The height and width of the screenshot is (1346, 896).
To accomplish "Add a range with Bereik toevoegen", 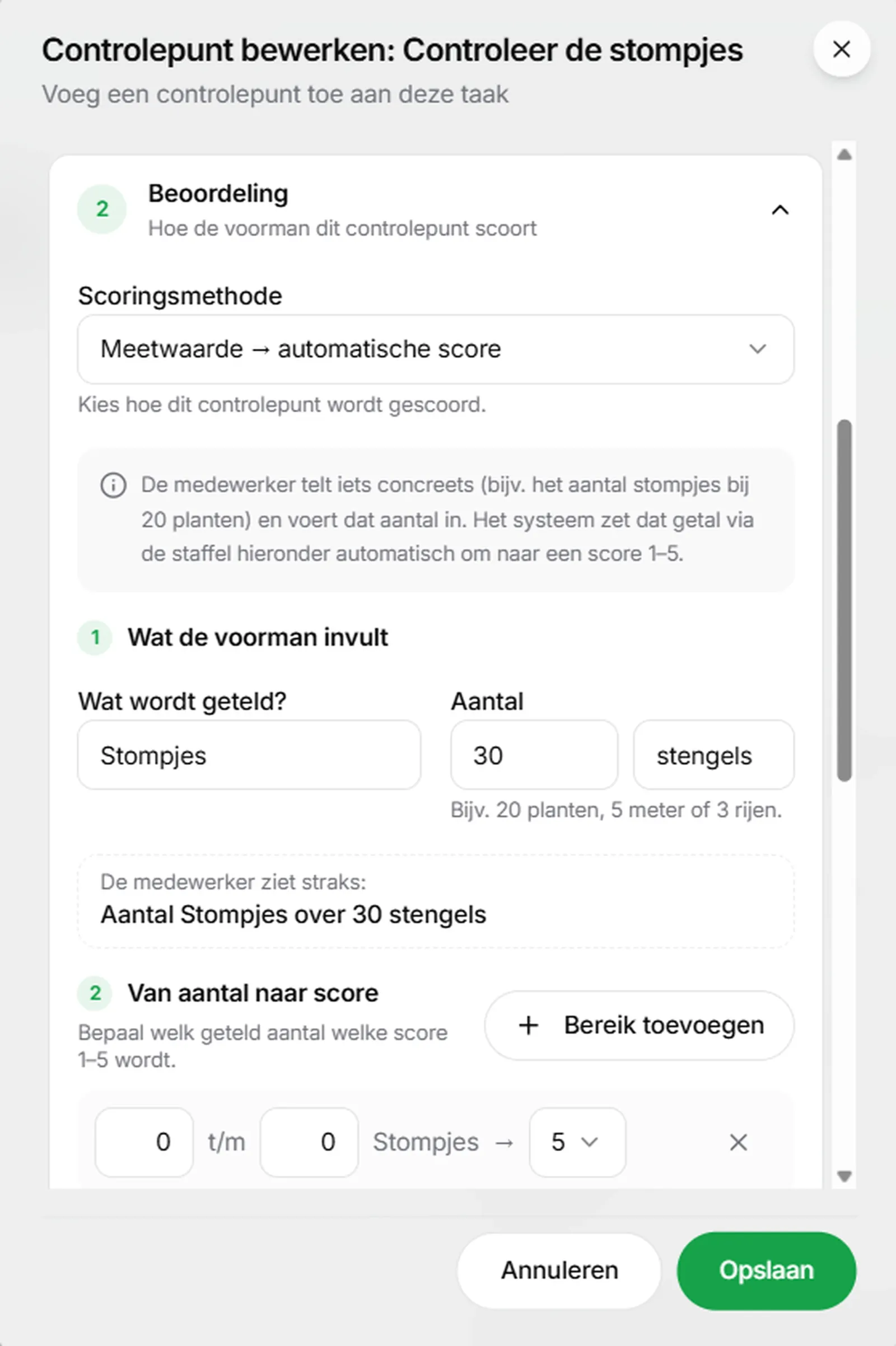I will pyautogui.click(x=639, y=1026).
